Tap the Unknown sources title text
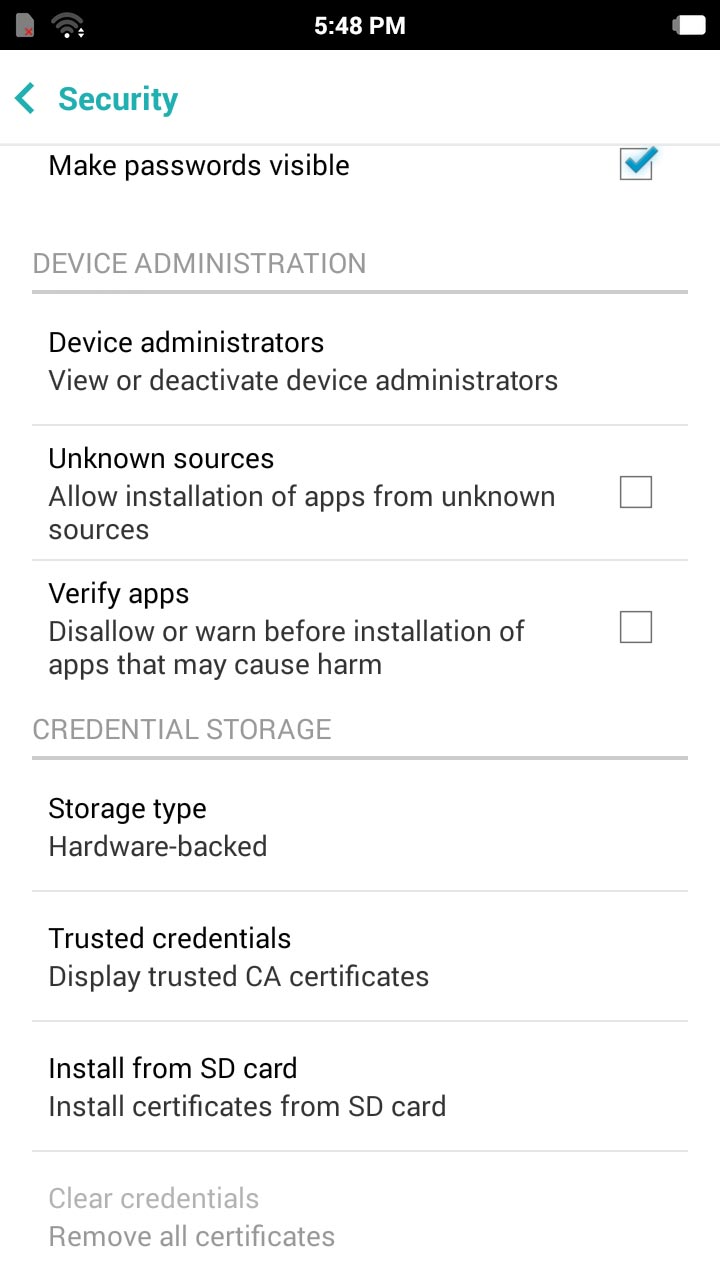 [x=161, y=458]
